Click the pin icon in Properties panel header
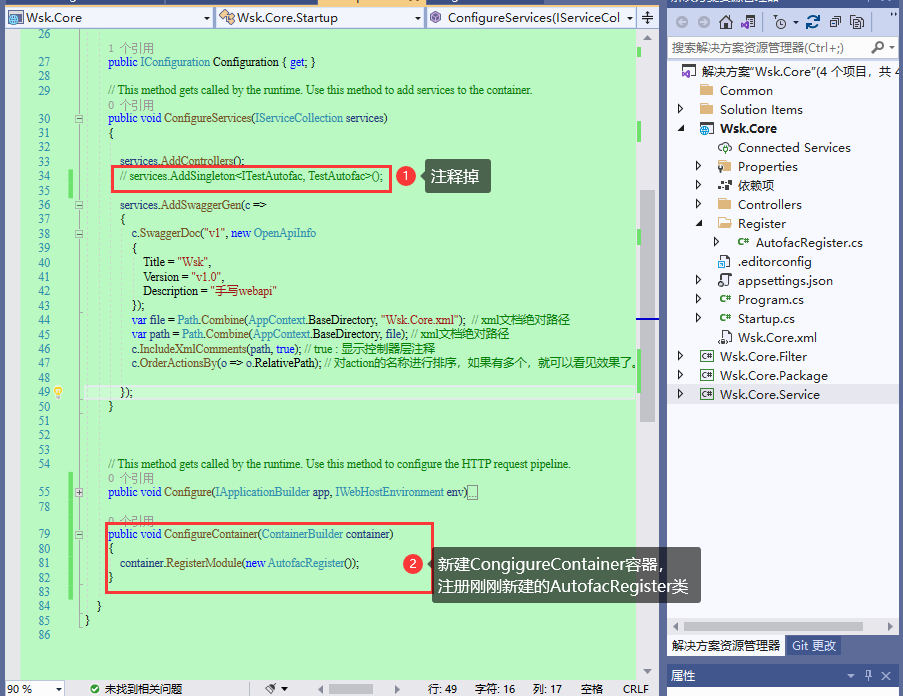Viewport: 903px width, 696px height. tap(868, 675)
